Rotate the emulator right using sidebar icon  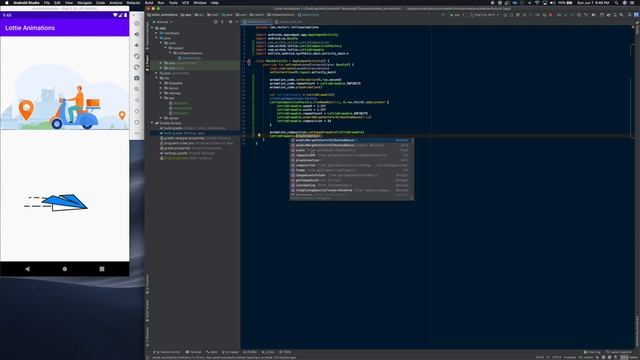(x=137, y=67)
